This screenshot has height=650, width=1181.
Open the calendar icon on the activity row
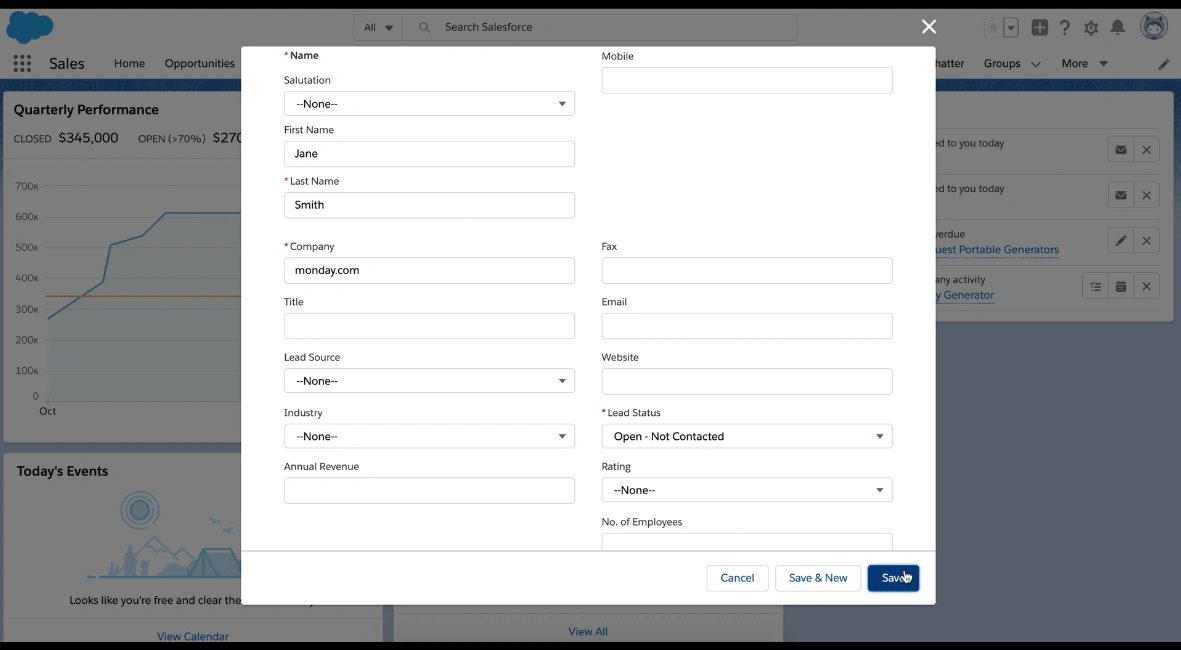[x=1118, y=286]
